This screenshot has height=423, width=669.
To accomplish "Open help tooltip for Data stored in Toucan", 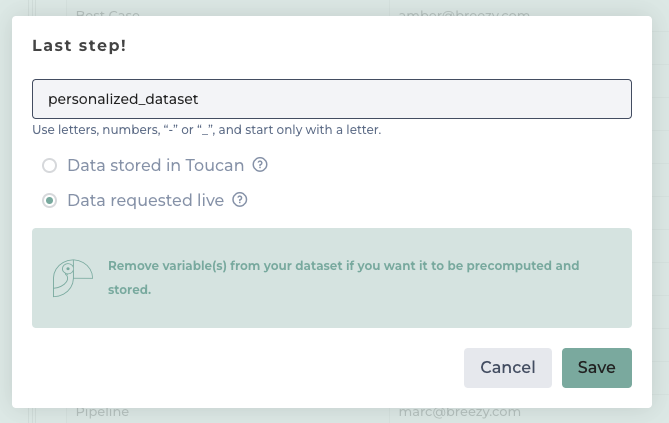I will click(x=260, y=165).
